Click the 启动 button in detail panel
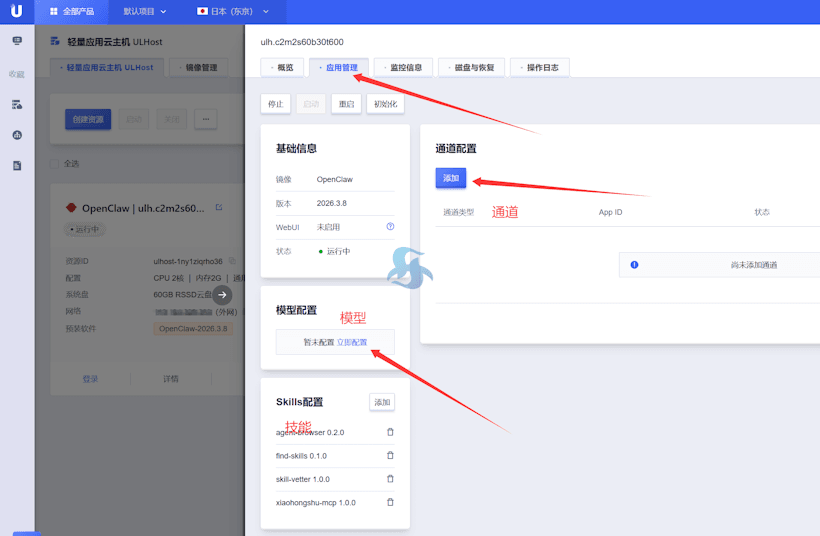Screen dimensions: 820x536 311,104
